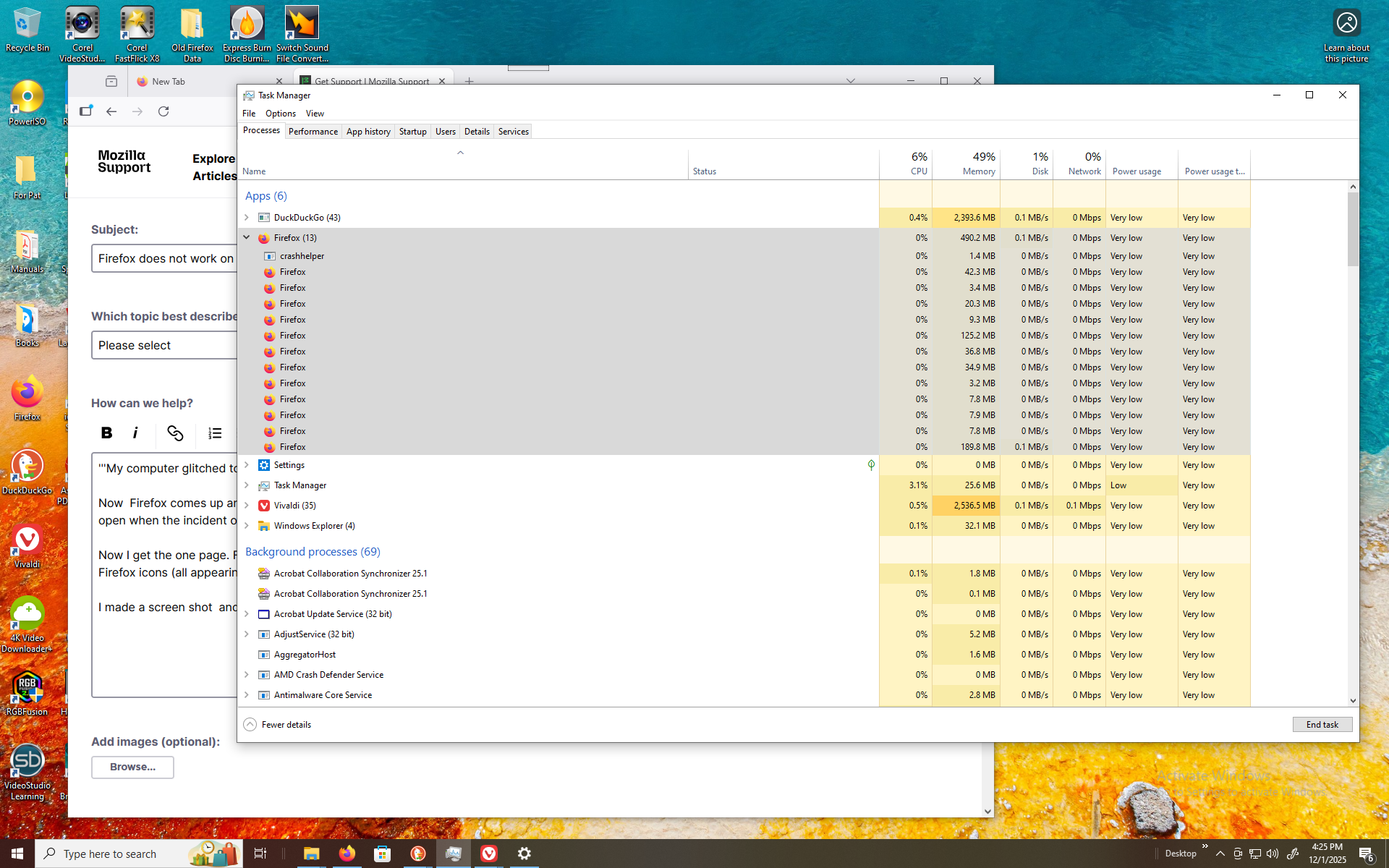Expand the Windows Explorer (4) group

(x=247, y=526)
